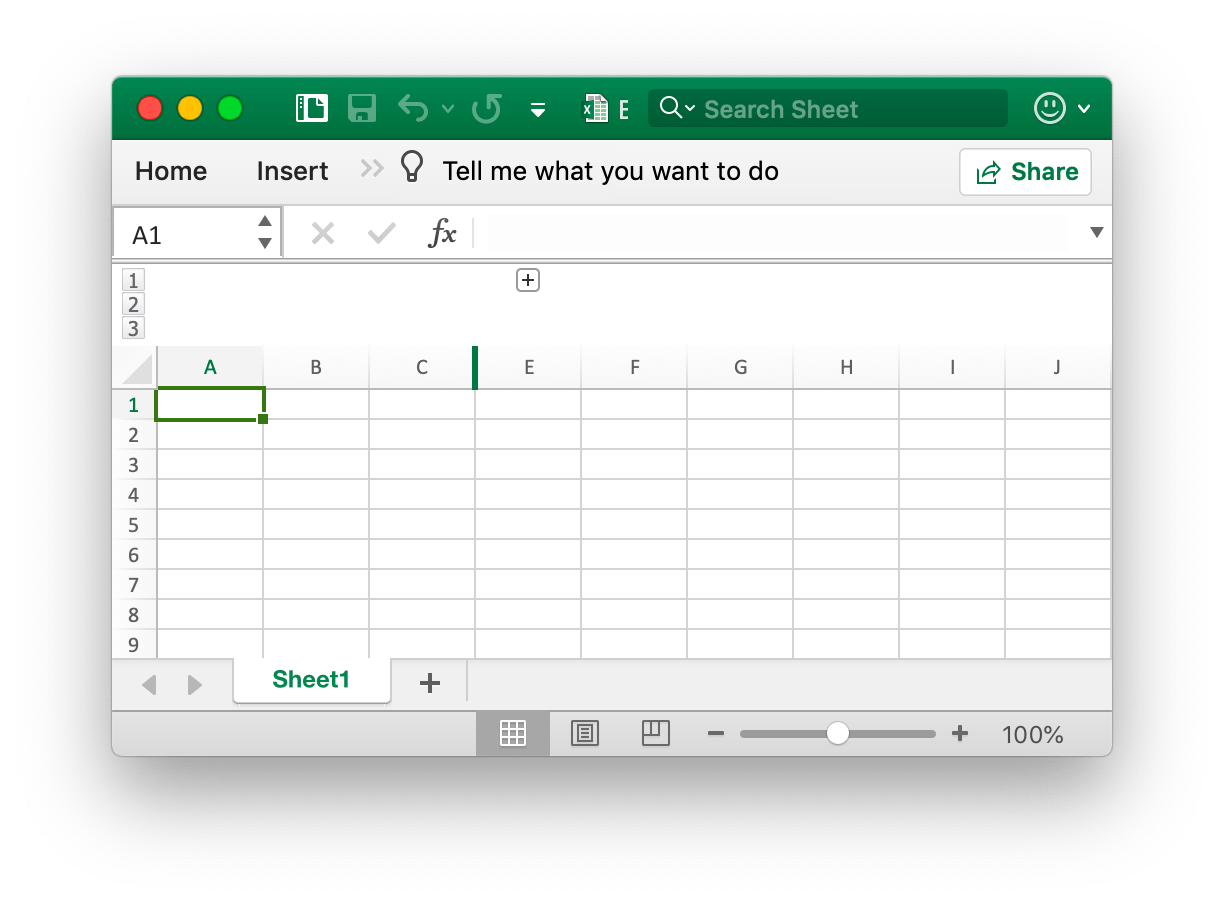Image resolution: width=1224 pixels, height=904 pixels.
Task: Select the Sheet1 tab
Action: 311,680
